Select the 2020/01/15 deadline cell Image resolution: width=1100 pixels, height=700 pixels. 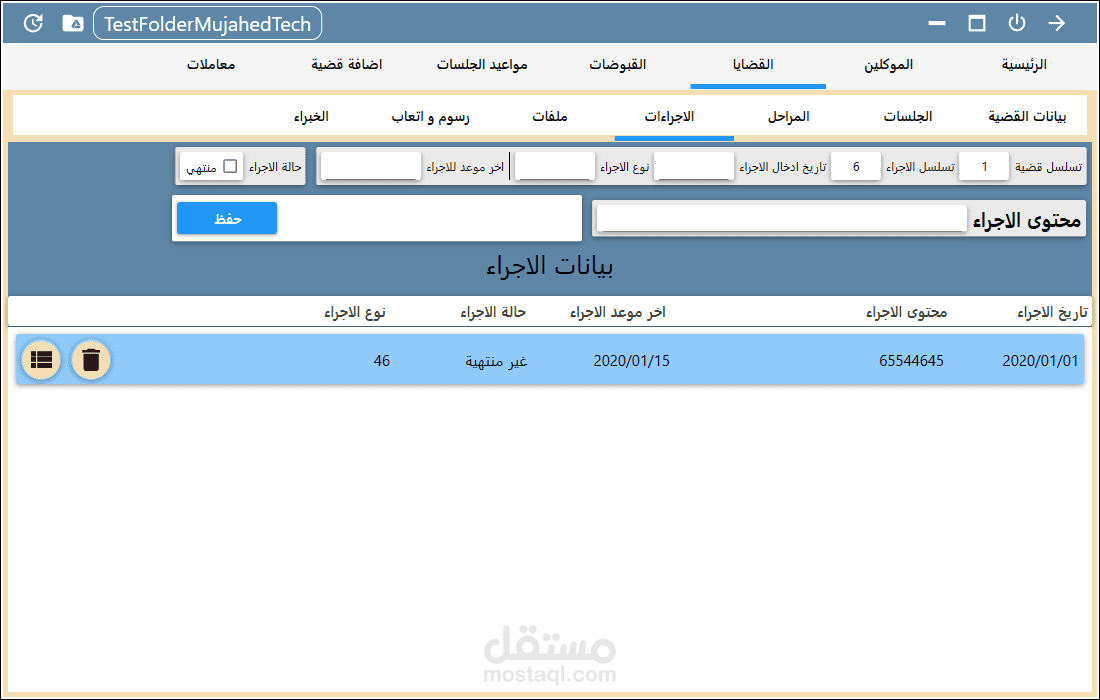click(631, 361)
